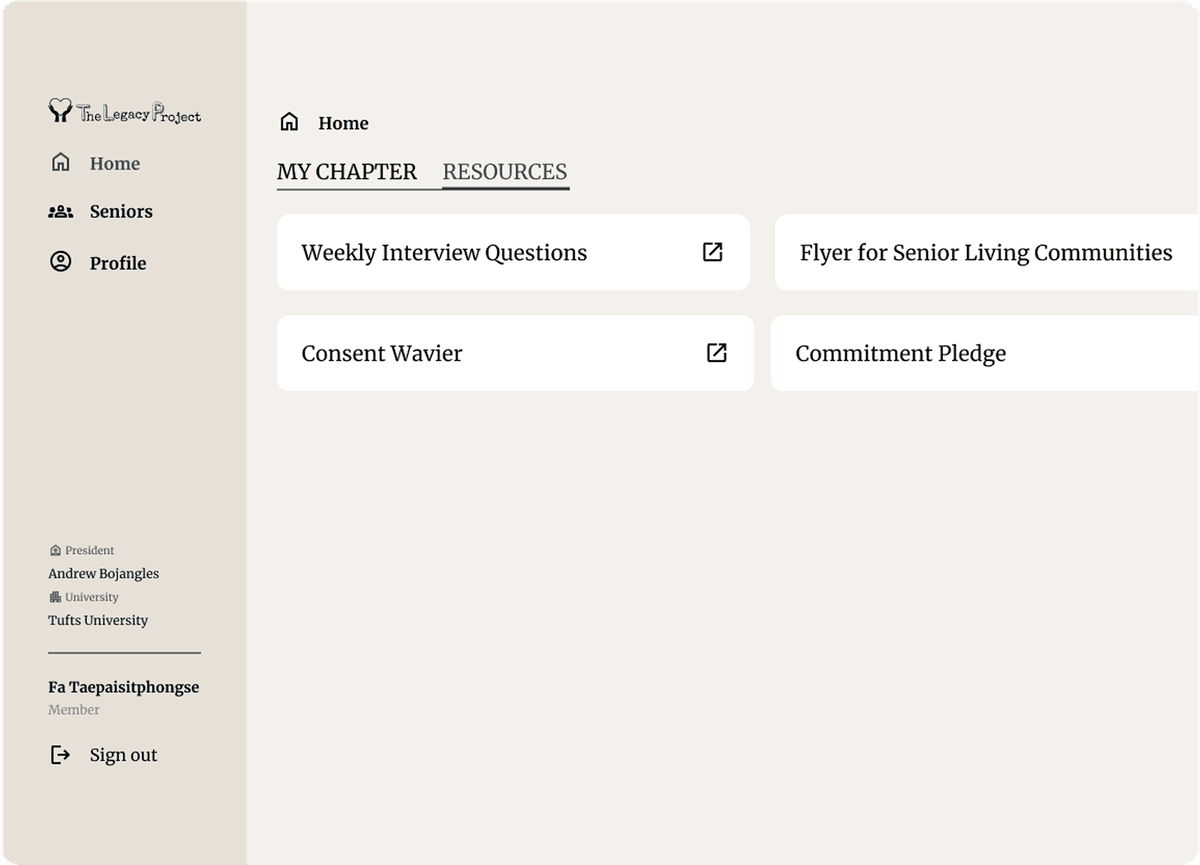The width and height of the screenshot is (1200, 865).
Task: Click the Fa Taepaisitphongse user name
Action: (x=123, y=687)
